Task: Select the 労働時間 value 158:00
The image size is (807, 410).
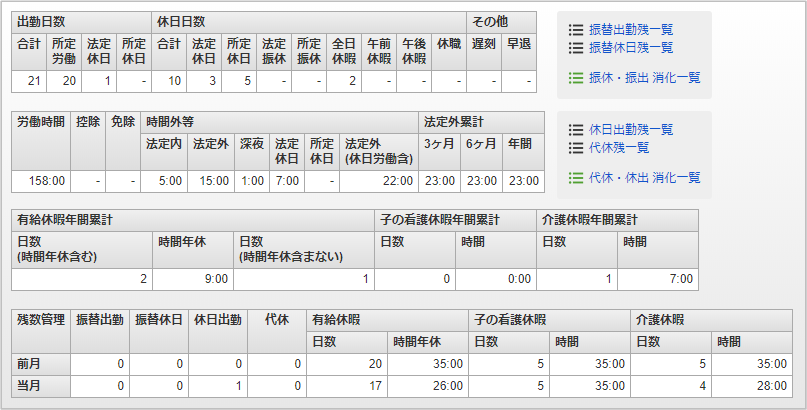Action: tap(41, 182)
